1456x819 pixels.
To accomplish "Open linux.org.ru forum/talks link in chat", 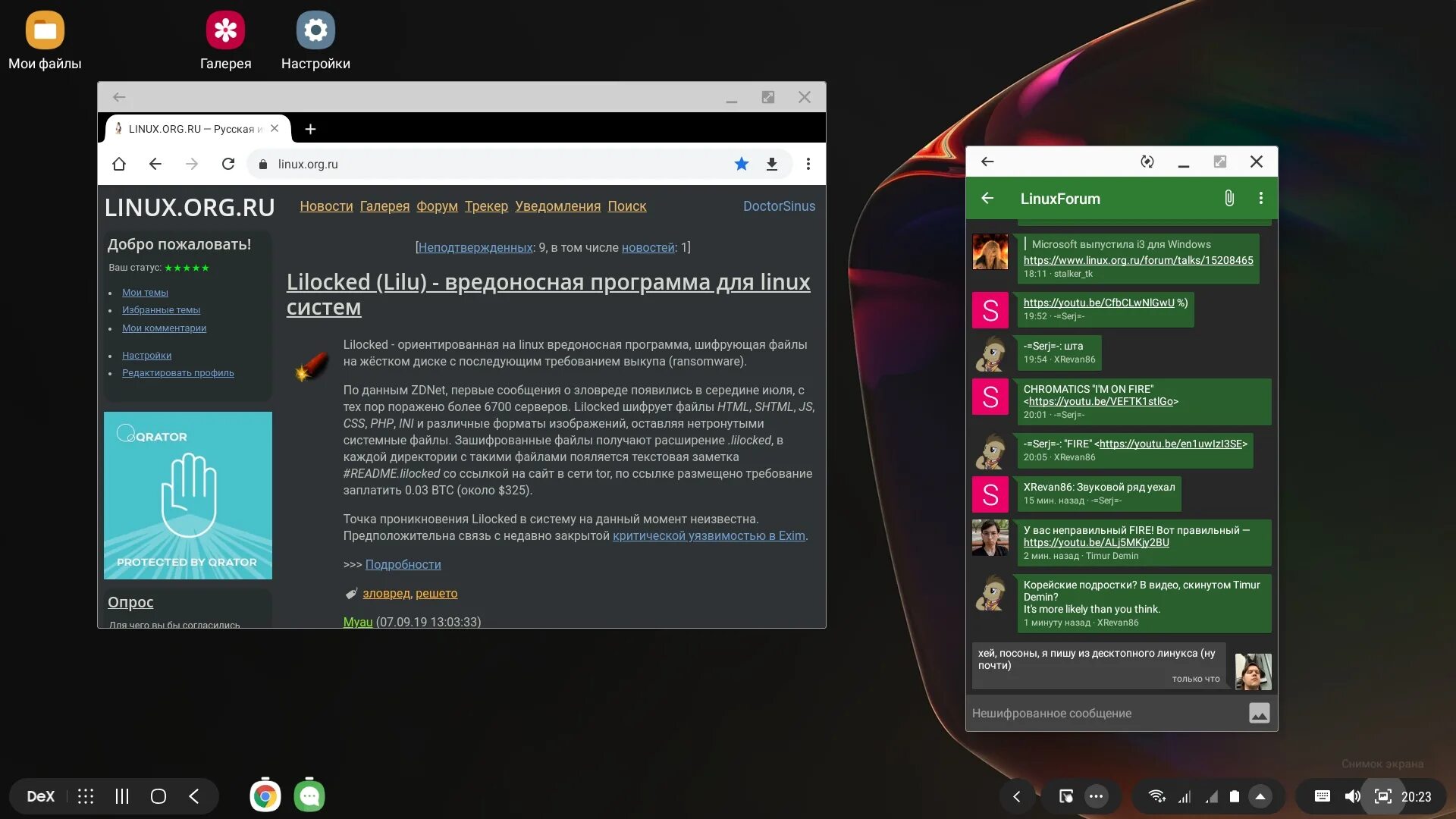I will coord(1138,260).
